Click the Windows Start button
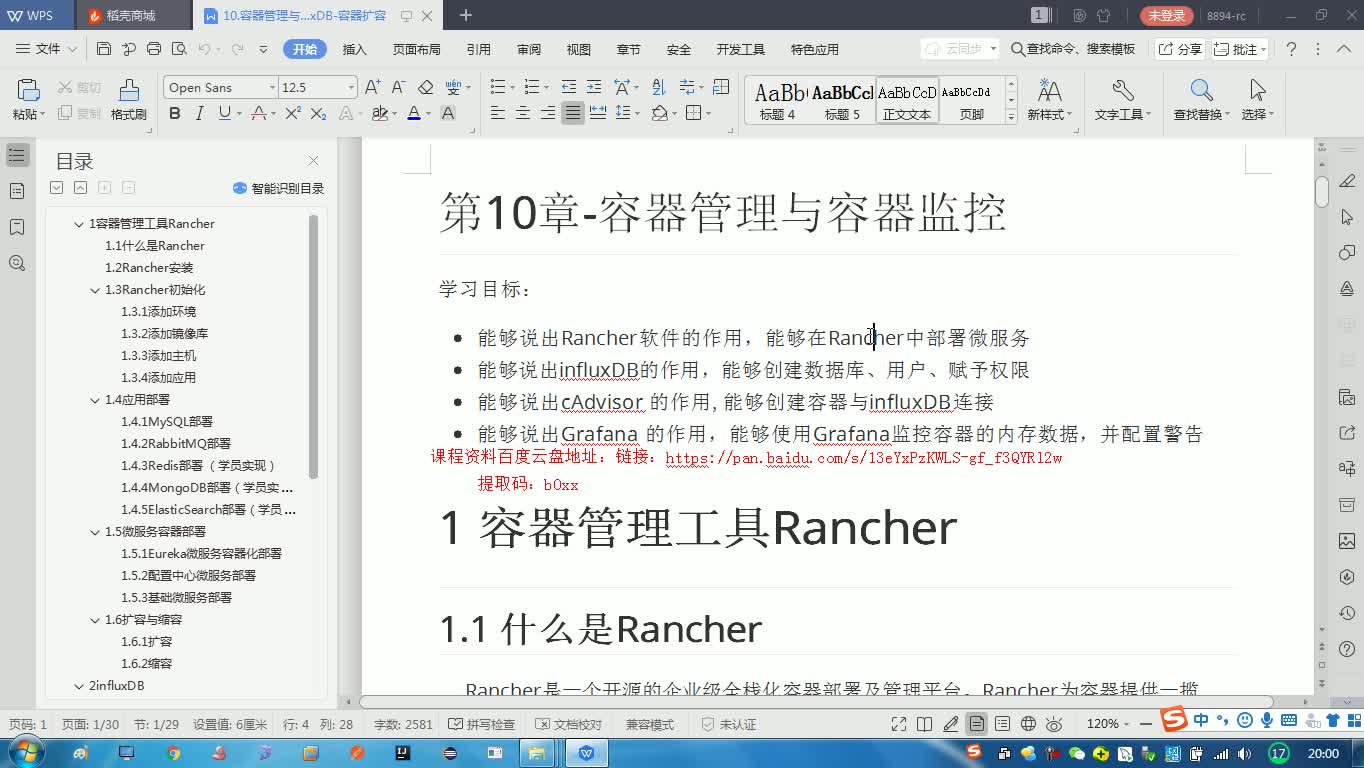Screen dimensions: 1364x768 (24, 753)
